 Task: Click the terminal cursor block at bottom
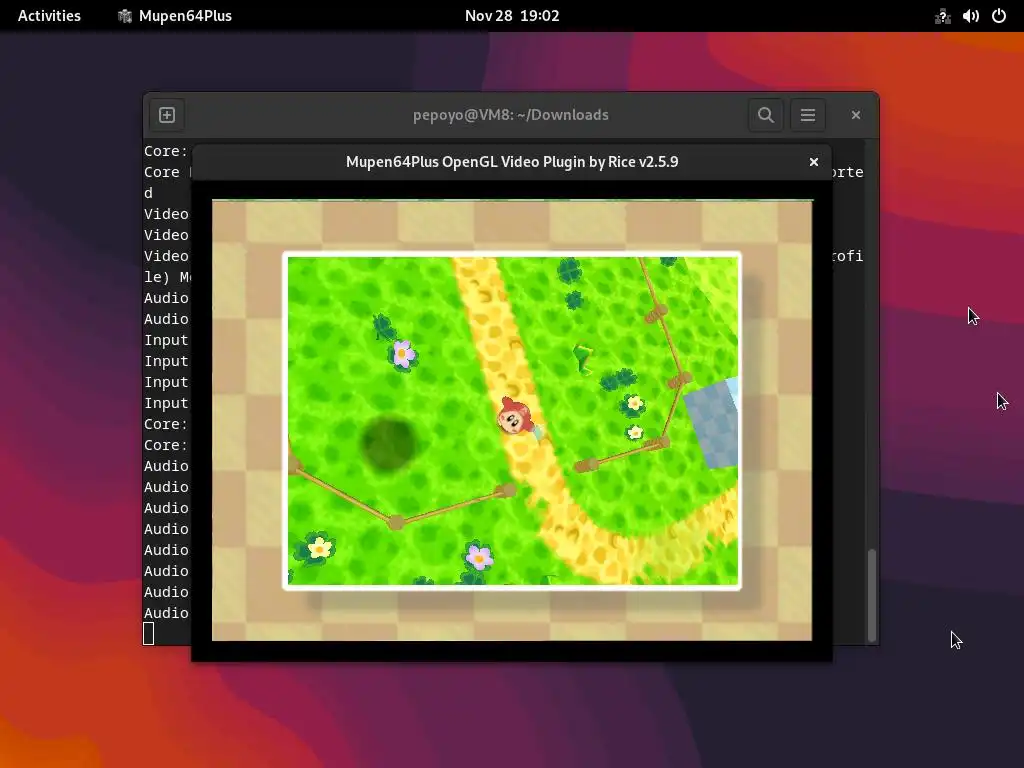(149, 633)
